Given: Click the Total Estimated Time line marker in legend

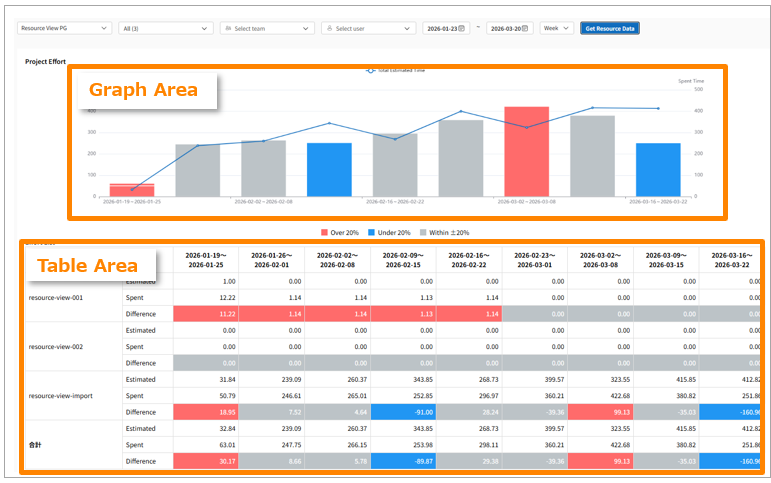Looking at the screenshot, I should pos(371,71).
